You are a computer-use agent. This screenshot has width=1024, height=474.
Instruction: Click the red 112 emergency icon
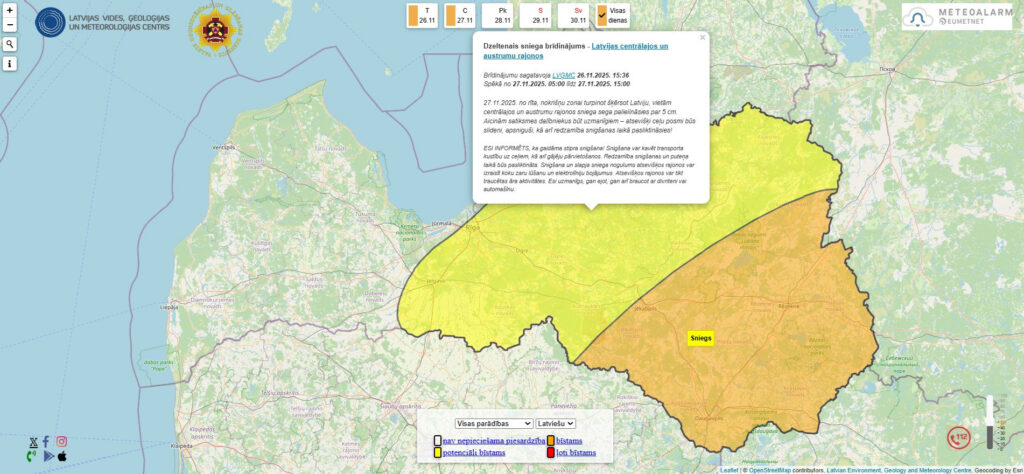(x=959, y=437)
